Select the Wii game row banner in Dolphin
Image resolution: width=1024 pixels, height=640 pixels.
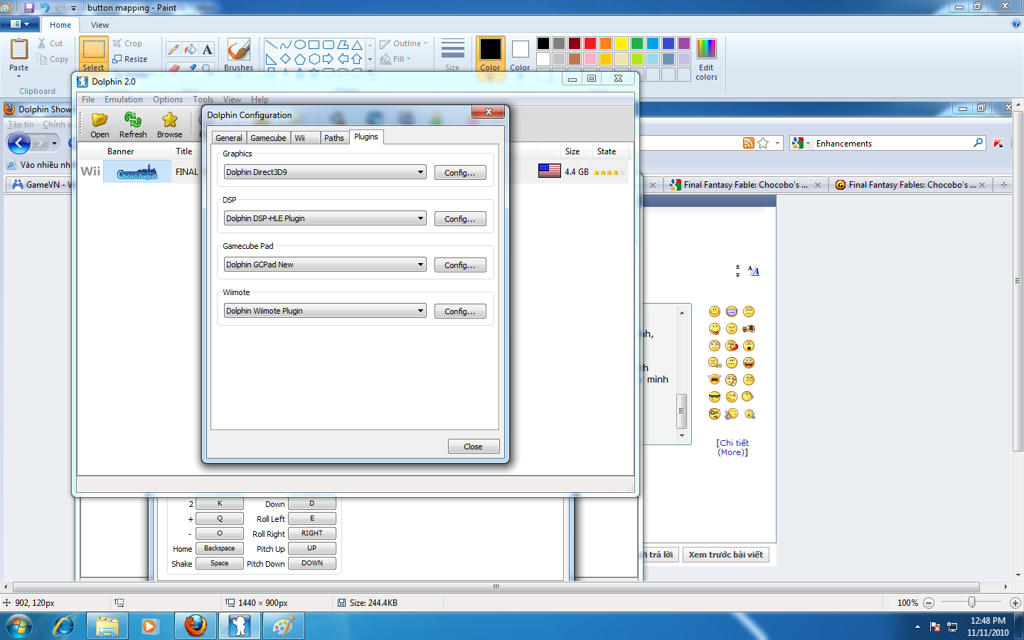pyautogui.click(x=137, y=172)
